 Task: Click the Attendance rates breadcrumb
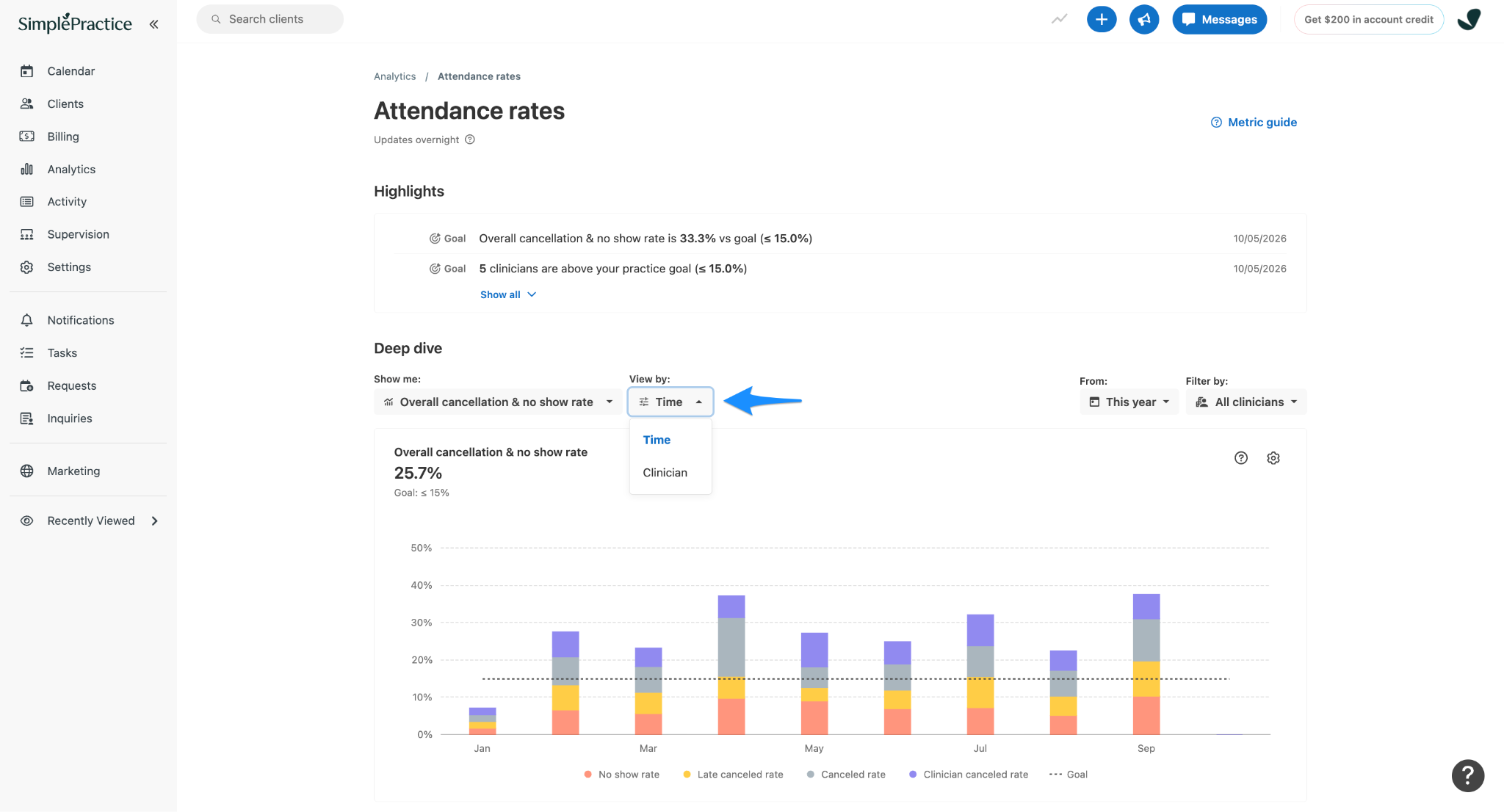point(479,76)
